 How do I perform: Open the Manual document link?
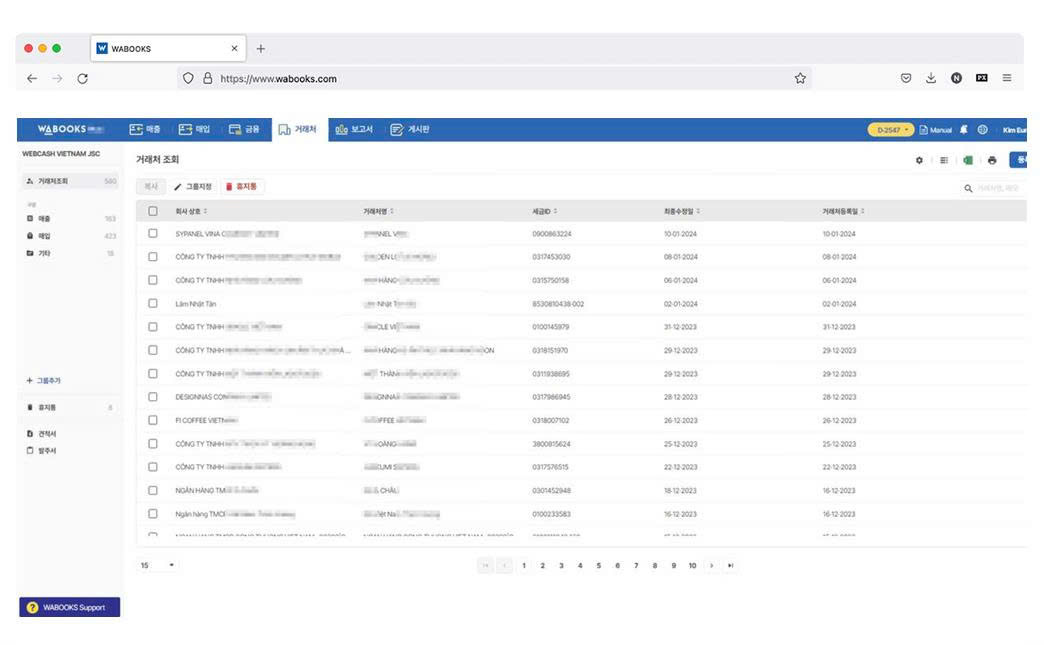(935, 130)
